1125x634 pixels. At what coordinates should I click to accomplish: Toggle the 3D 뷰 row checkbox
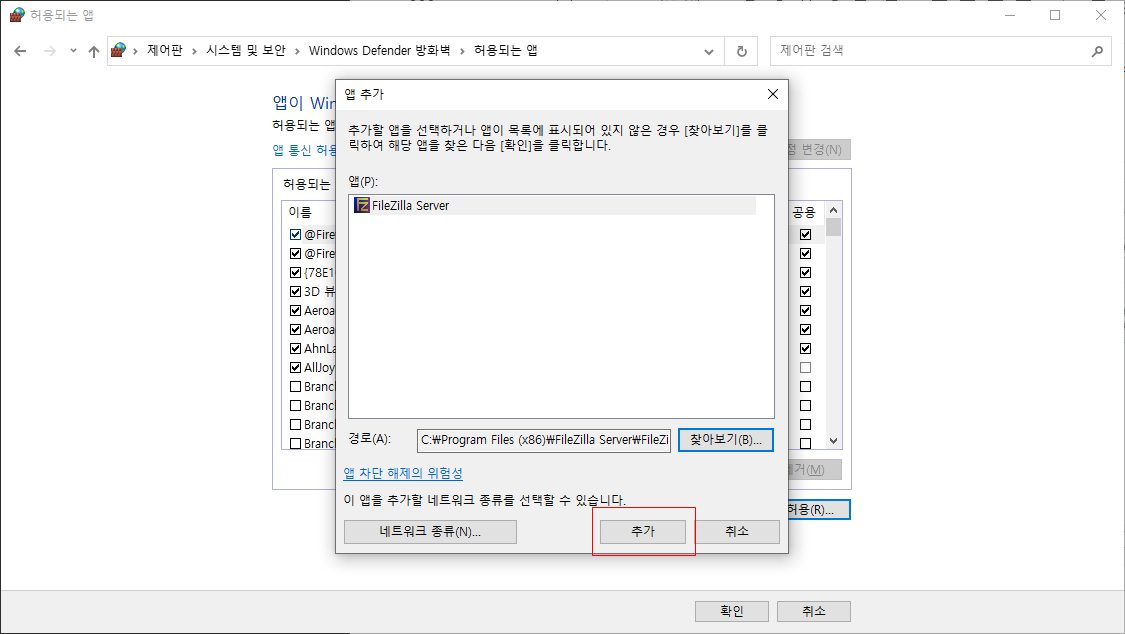point(296,291)
